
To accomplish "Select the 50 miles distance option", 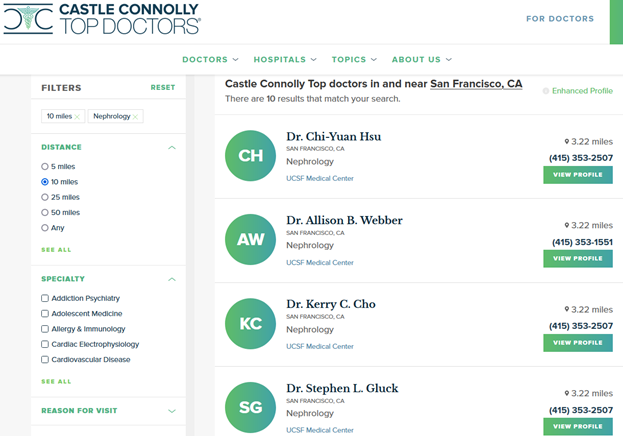I will 45,213.
